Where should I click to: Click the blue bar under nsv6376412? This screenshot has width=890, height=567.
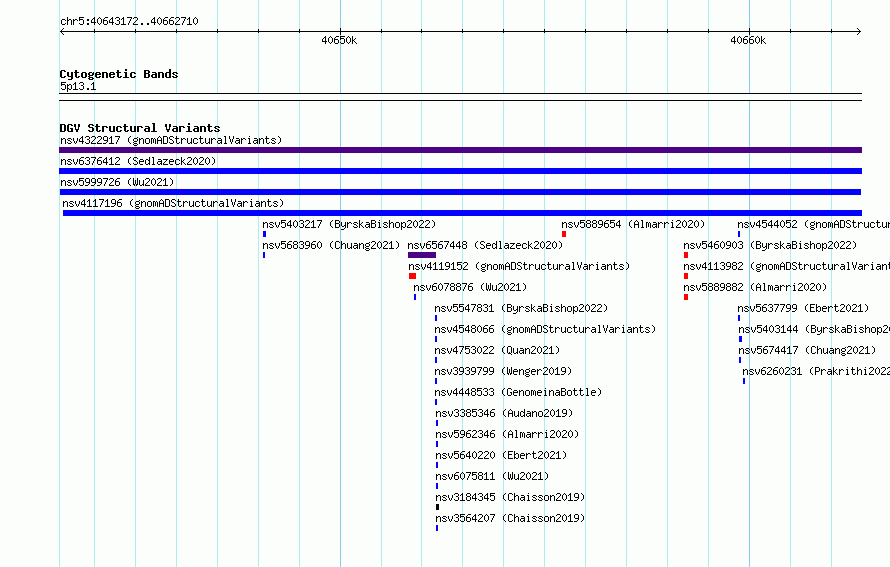460,171
